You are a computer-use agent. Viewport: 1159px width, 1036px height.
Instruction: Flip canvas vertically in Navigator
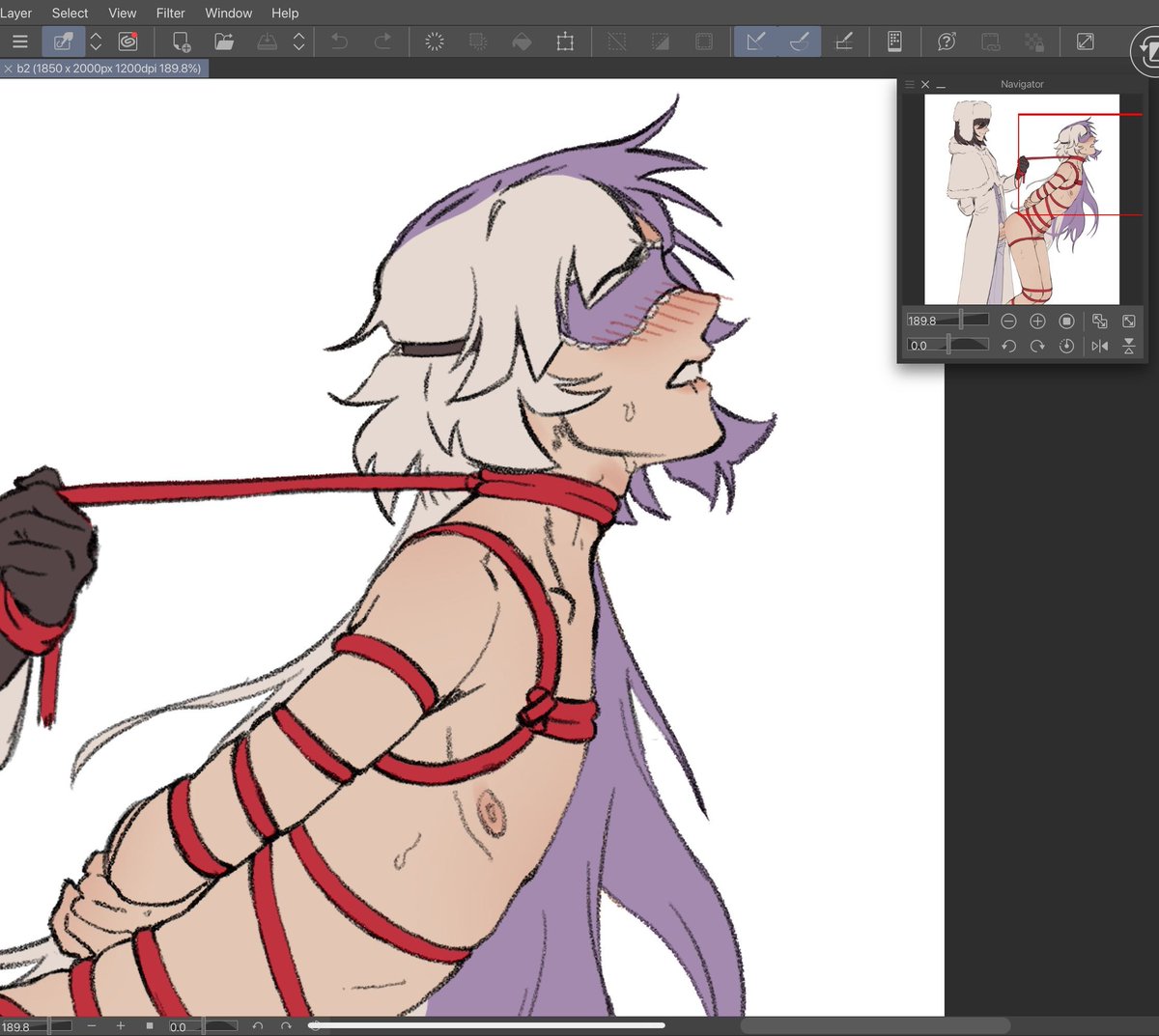(x=1128, y=346)
